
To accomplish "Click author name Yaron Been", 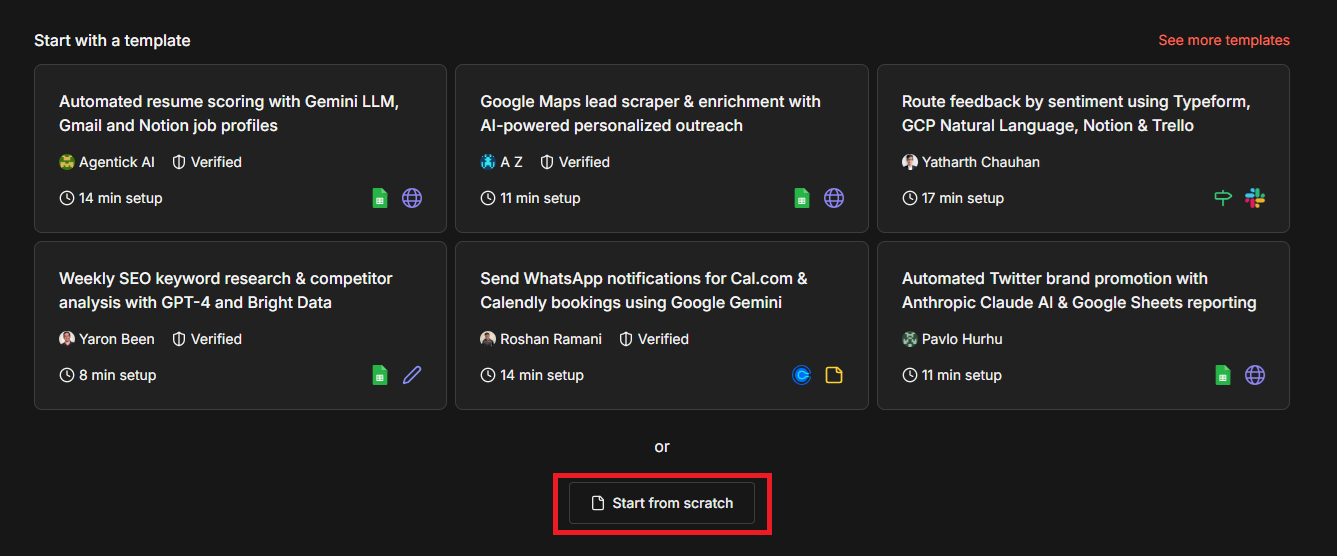I will pyautogui.click(x=117, y=339).
